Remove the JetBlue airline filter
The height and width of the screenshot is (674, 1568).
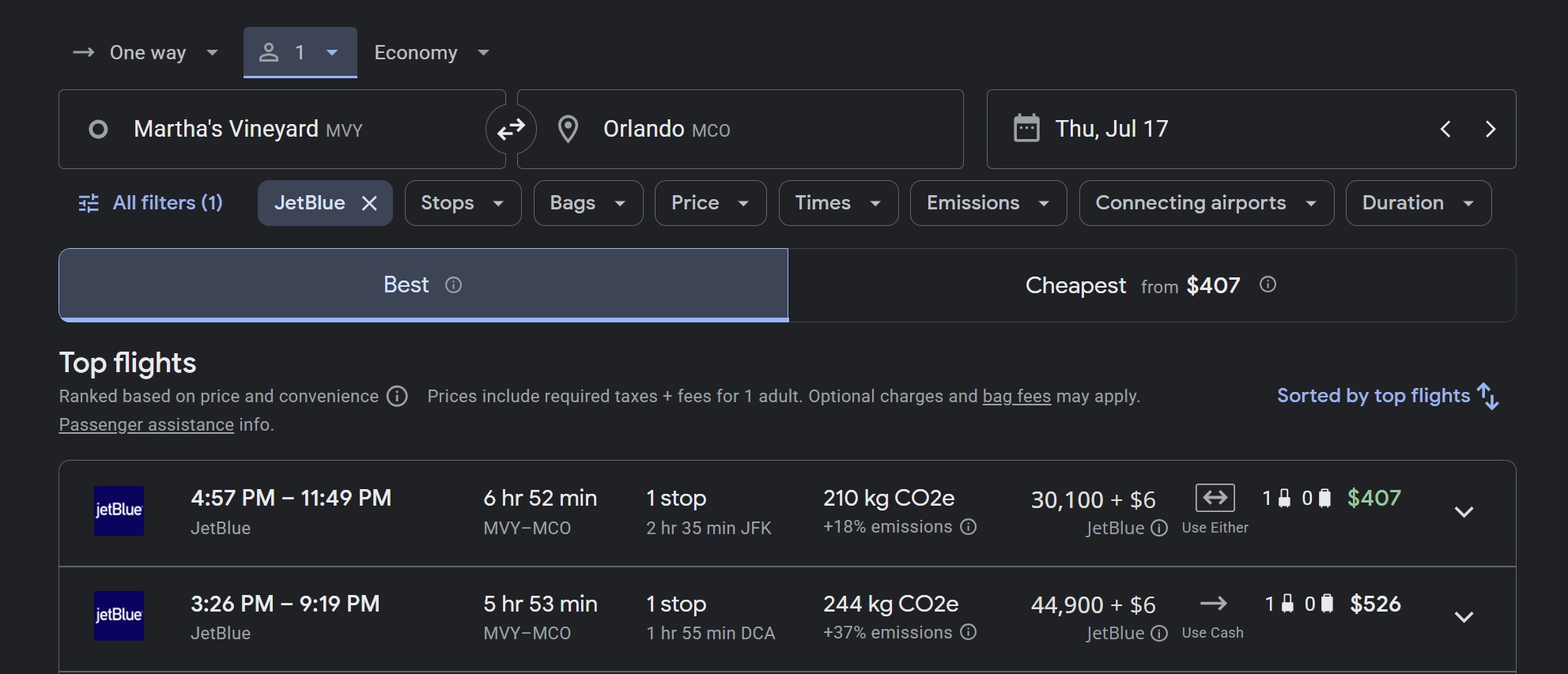click(369, 203)
